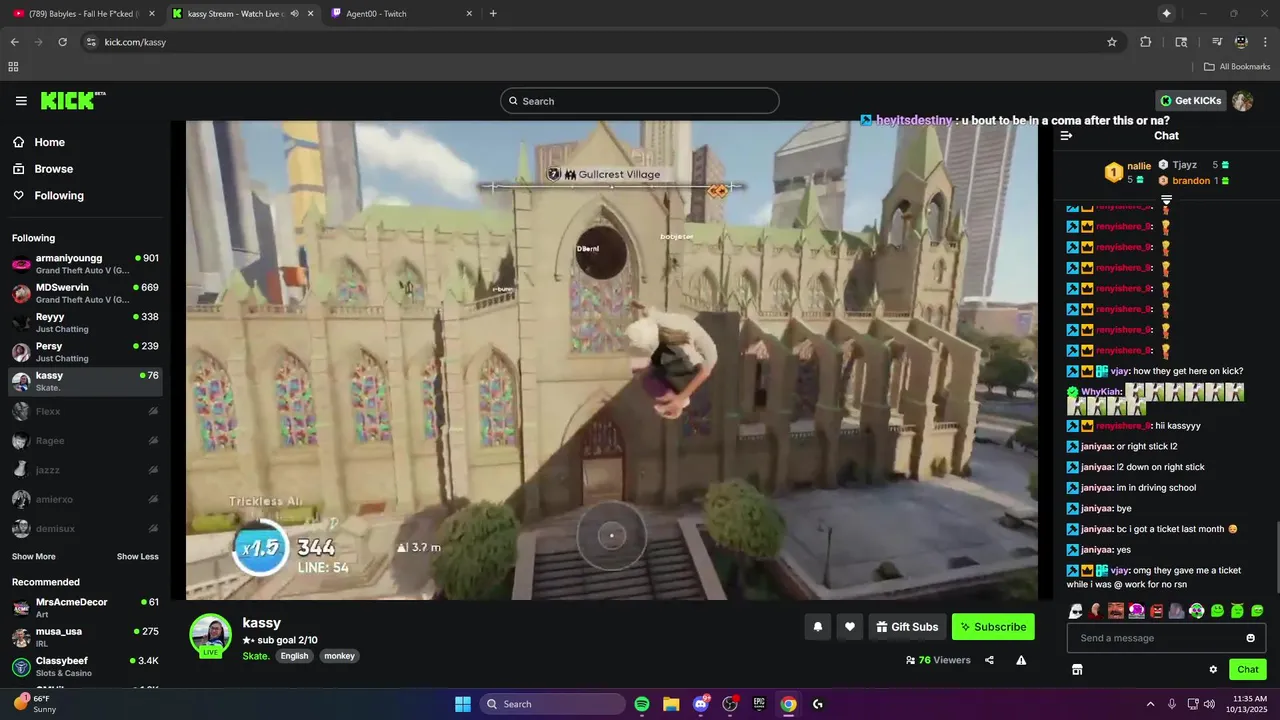
Task: Click second gifter Tjayz
Action: point(1185,165)
